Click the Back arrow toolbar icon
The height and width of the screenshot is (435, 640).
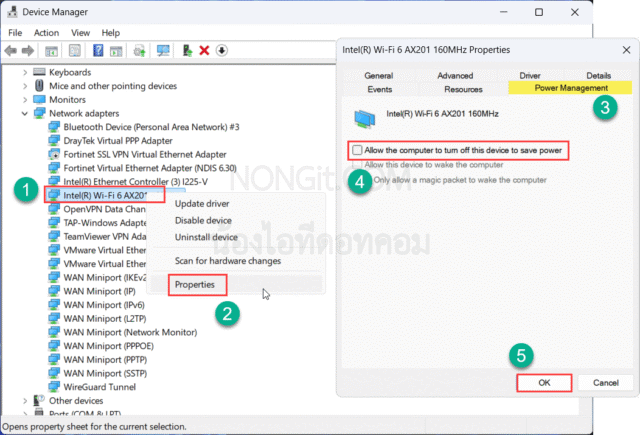click(x=11, y=51)
